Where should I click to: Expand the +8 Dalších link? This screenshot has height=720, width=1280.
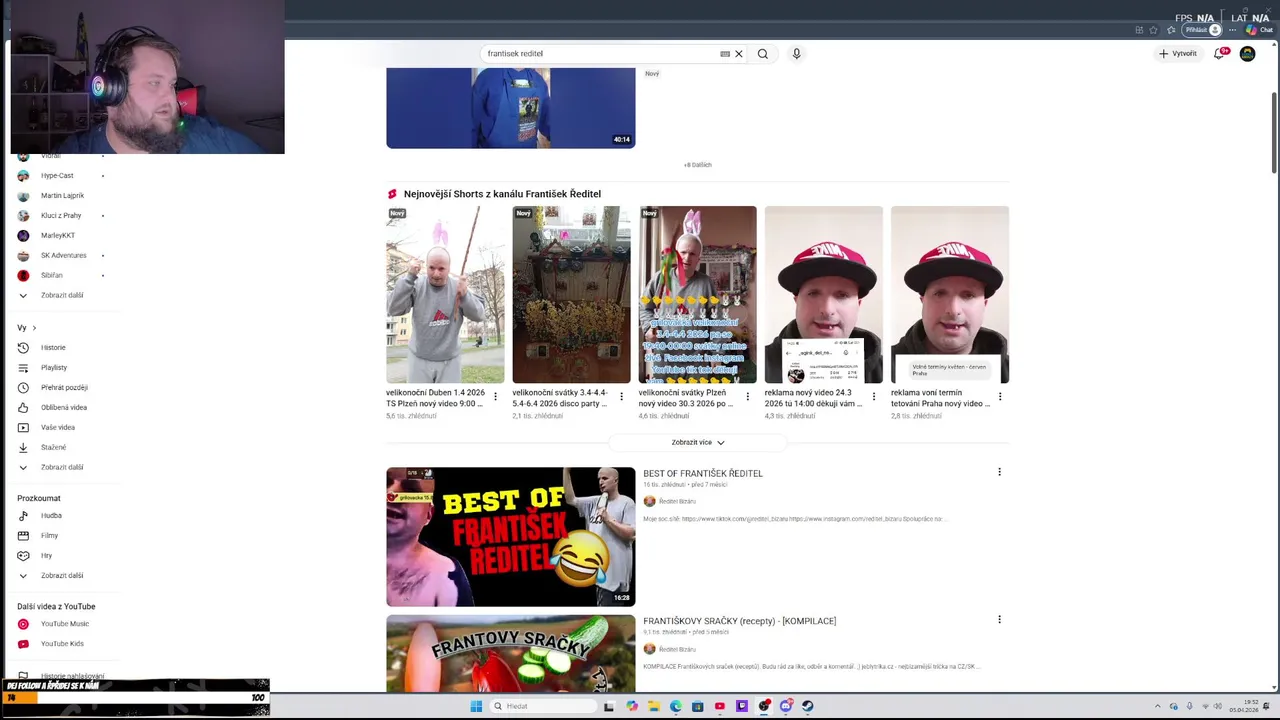point(698,165)
